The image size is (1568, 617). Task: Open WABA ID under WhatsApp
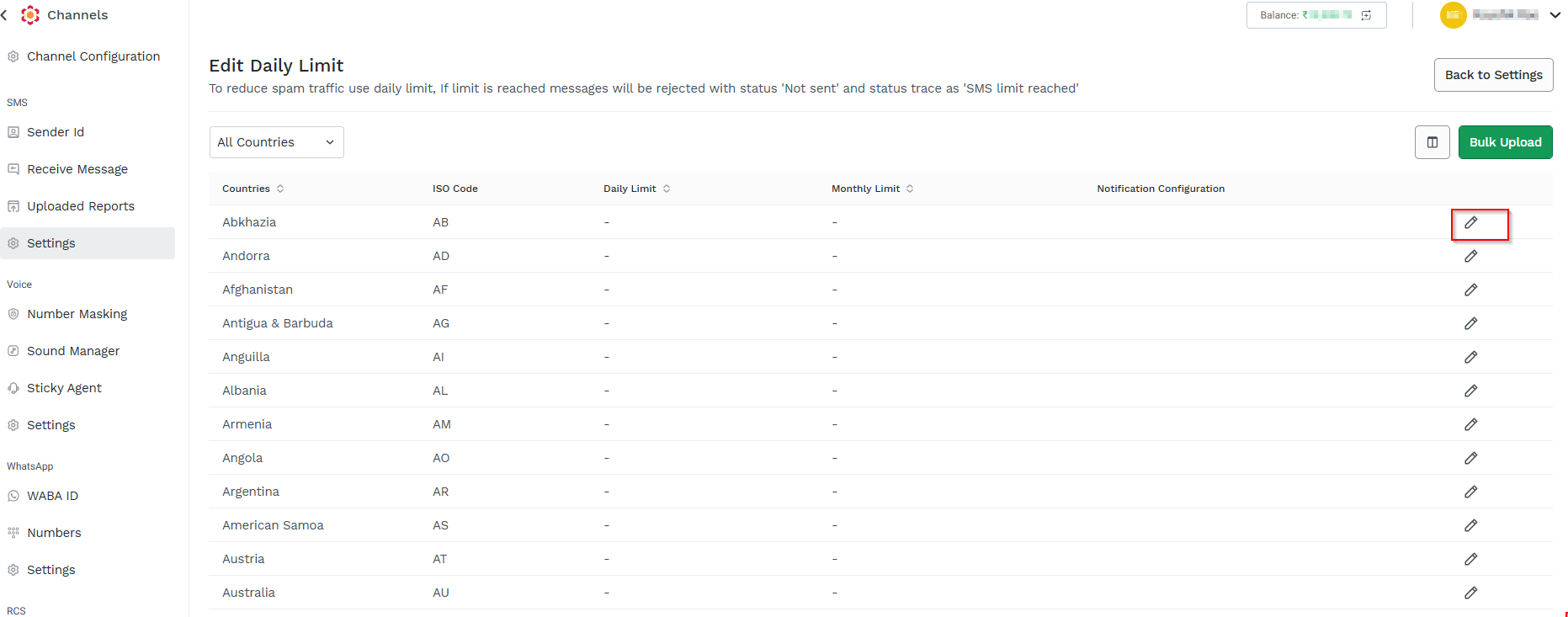point(52,496)
